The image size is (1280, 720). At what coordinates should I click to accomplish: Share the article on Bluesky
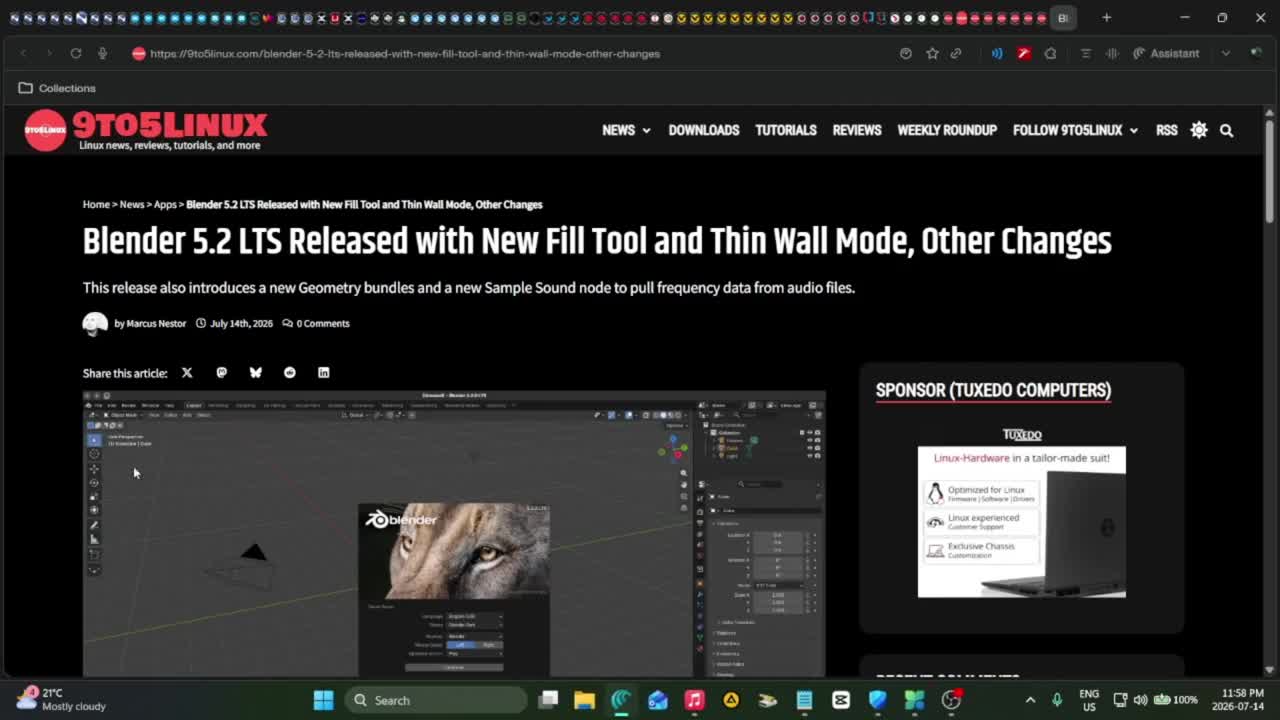(x=255, y=372)
